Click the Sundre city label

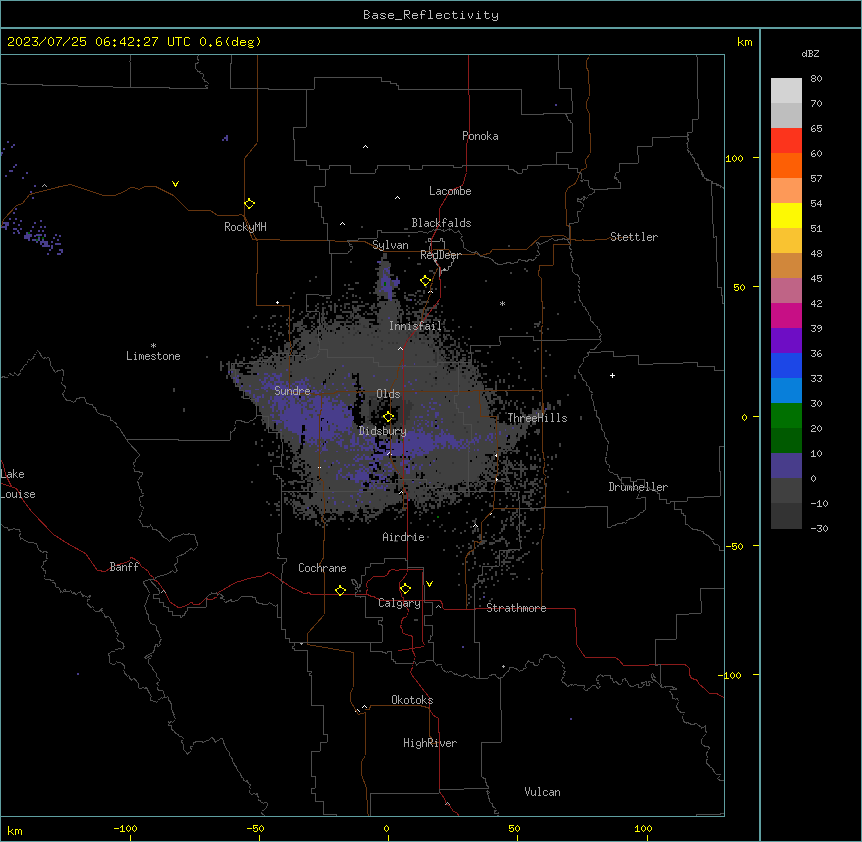[292, 391]
